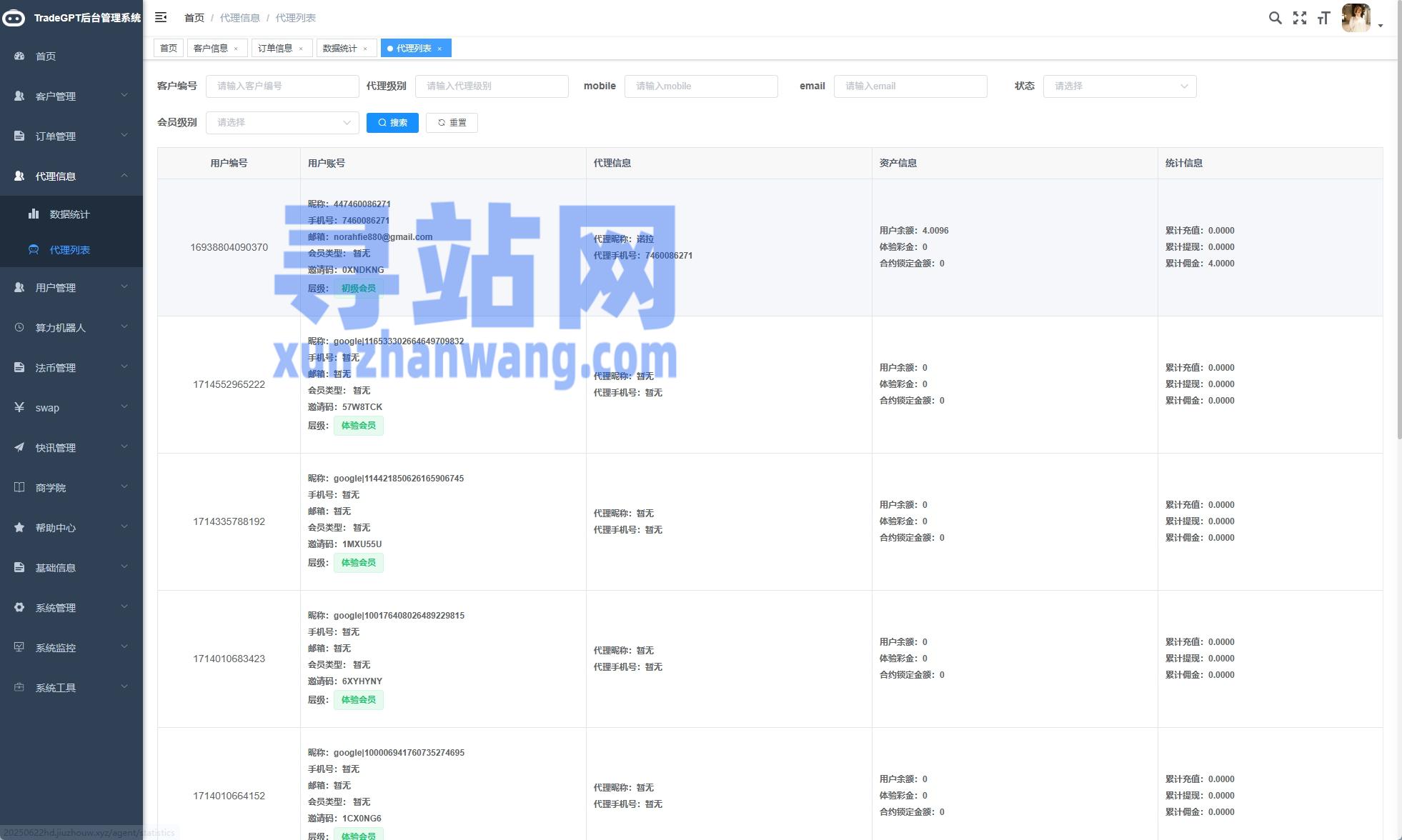Image resolution: width=1402 pixels, height=840 pixels.
Task: Open the header search magnifier icon
Action: point(1275,18)
